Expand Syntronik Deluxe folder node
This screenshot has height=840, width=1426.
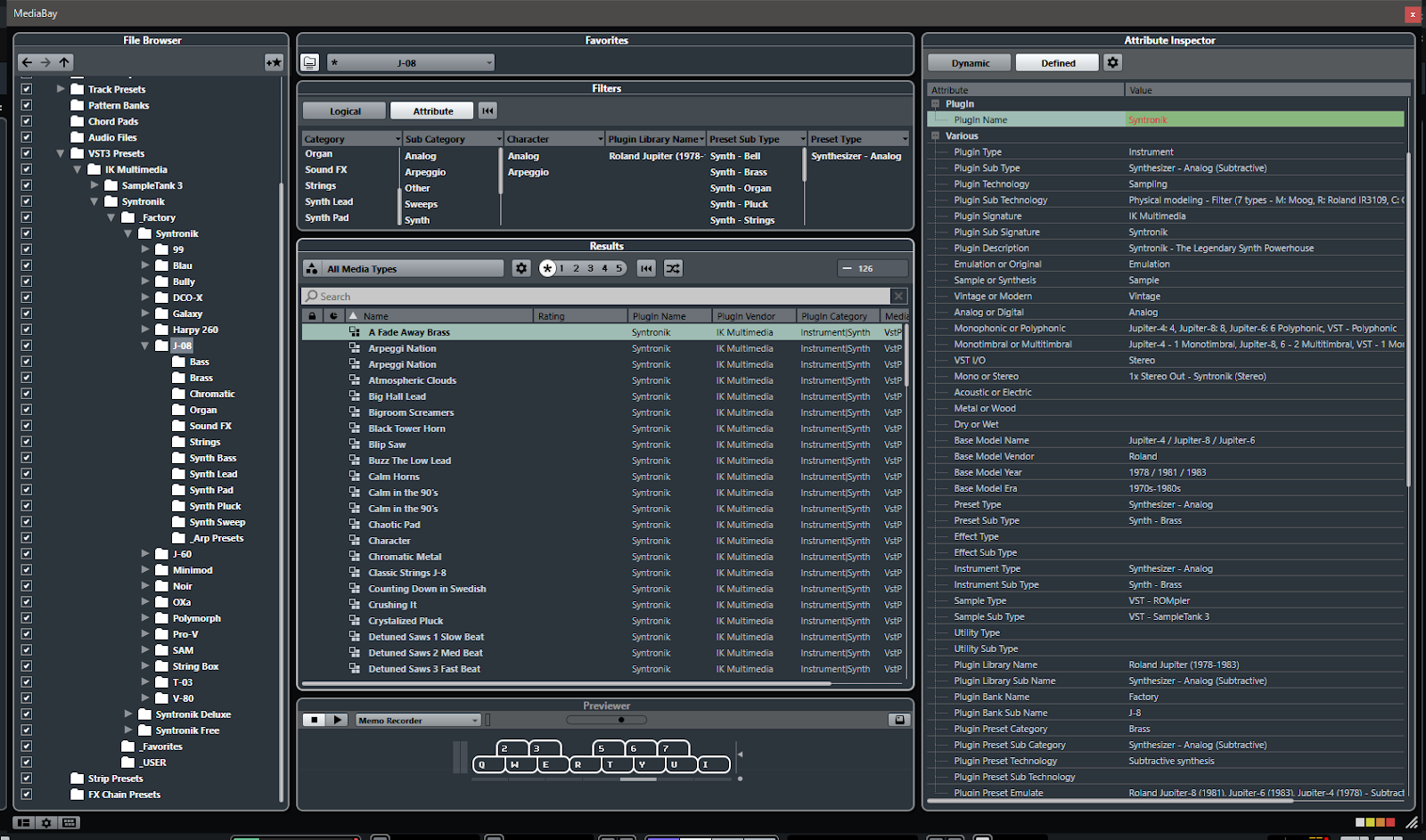[x=128, y=714]
